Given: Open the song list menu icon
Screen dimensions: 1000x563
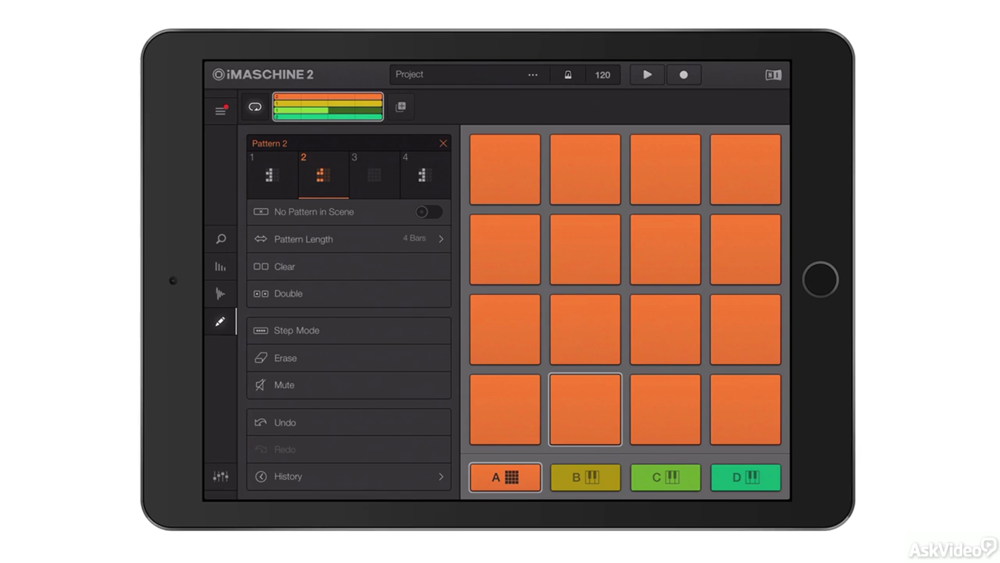Looking at the screenshot, I should click(221, 110).
